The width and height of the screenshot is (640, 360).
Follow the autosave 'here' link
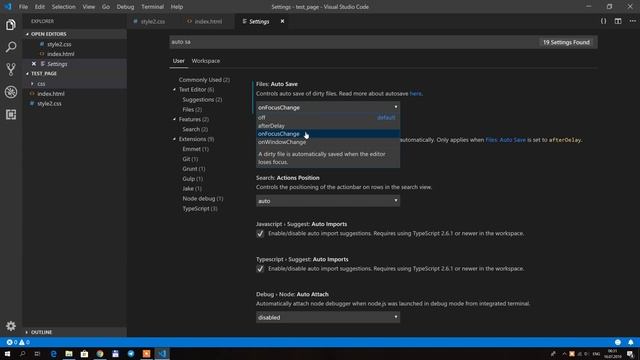[415, 93]
